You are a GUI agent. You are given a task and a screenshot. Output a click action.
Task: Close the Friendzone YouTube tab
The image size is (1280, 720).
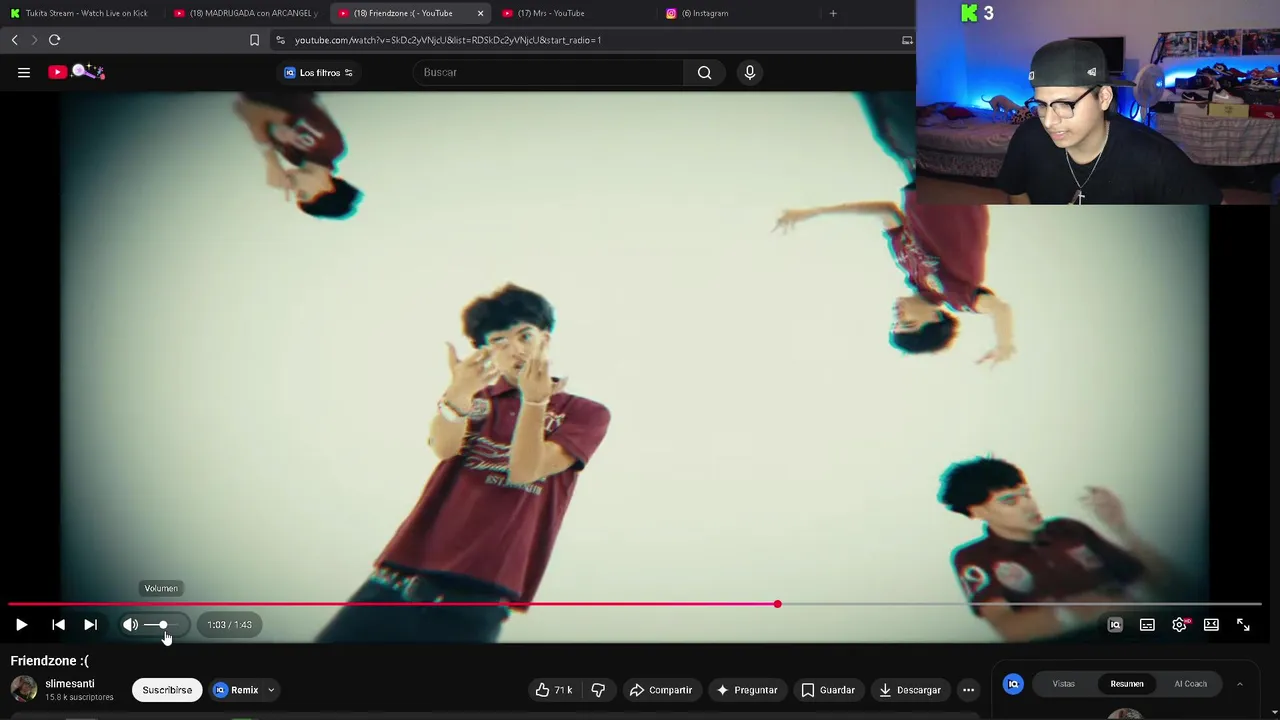click(480, 13)
